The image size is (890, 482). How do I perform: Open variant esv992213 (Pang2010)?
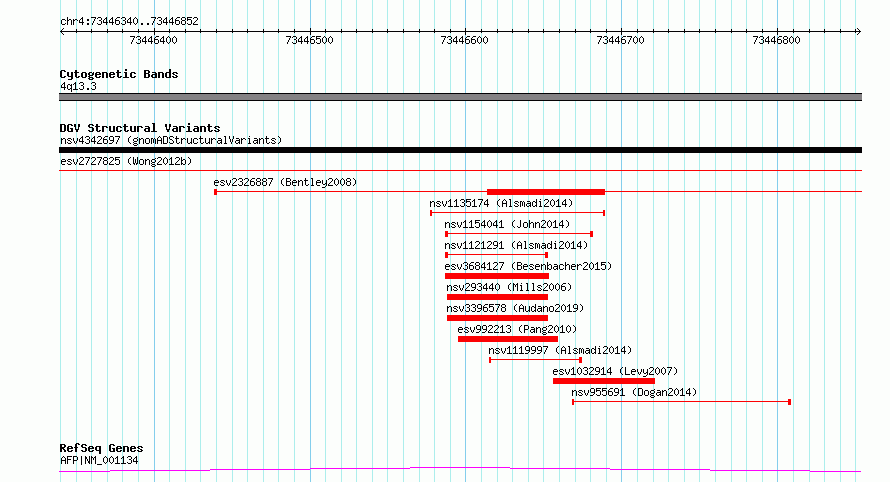coord(517,329)
